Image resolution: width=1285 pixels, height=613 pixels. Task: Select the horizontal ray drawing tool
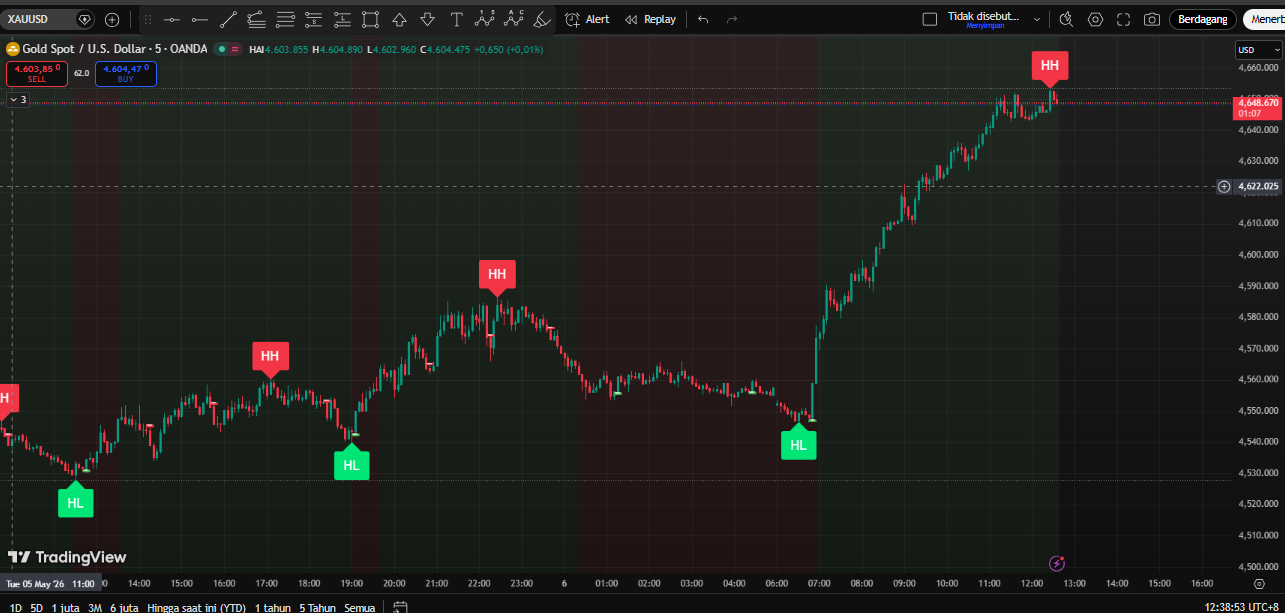point(200,19)
